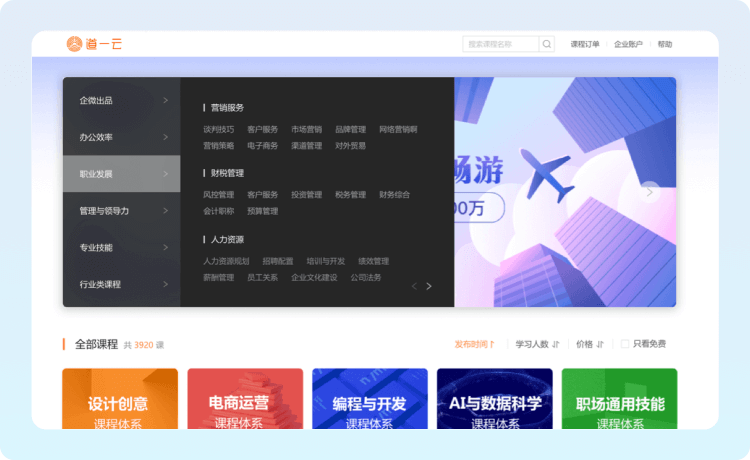Screen dimensions: 750x460
Task: Click next page arrow in category panel
Action: (429, 287)
